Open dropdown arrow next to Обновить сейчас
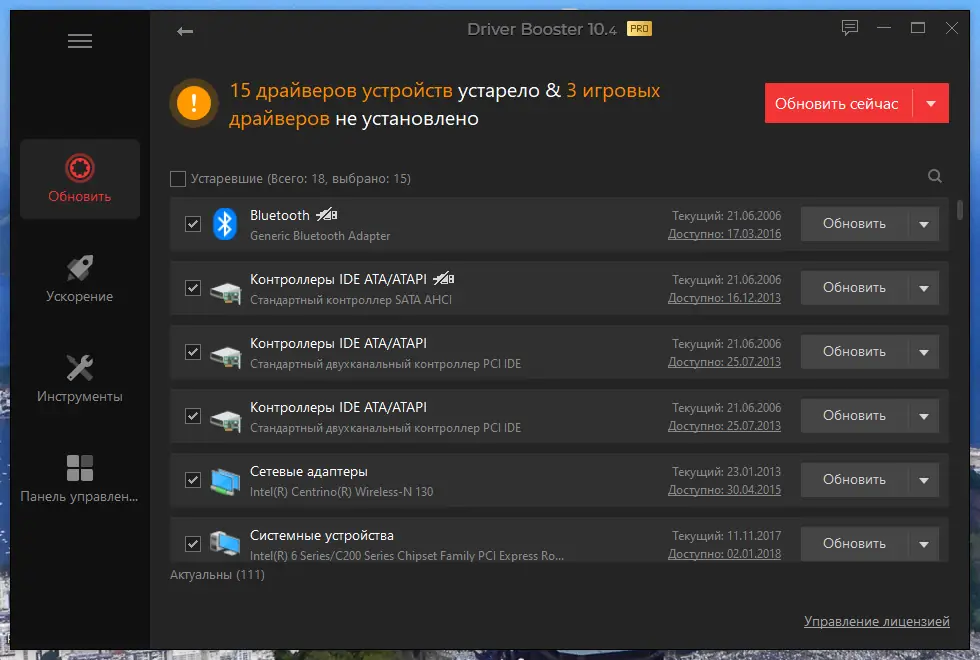Viewport: 980px width, 660px height. [931, 103]
